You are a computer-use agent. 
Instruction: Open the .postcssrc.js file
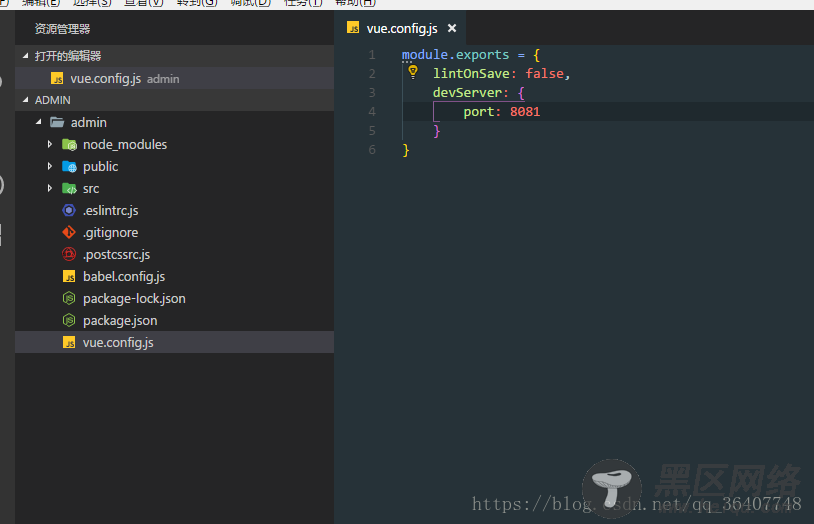tap(116, 254)
